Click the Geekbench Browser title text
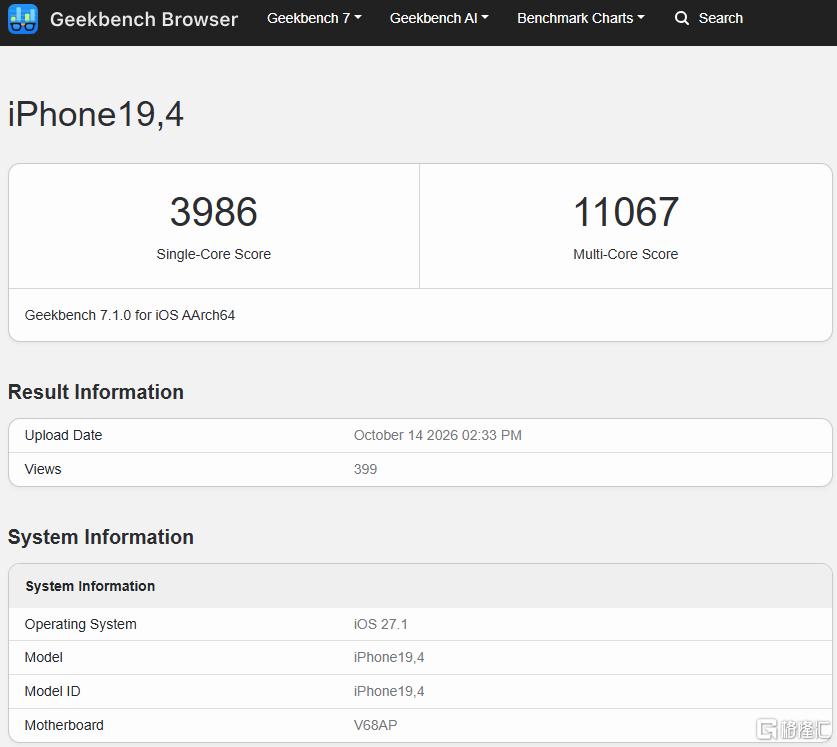837x747 pixels. tap(144, 19)
